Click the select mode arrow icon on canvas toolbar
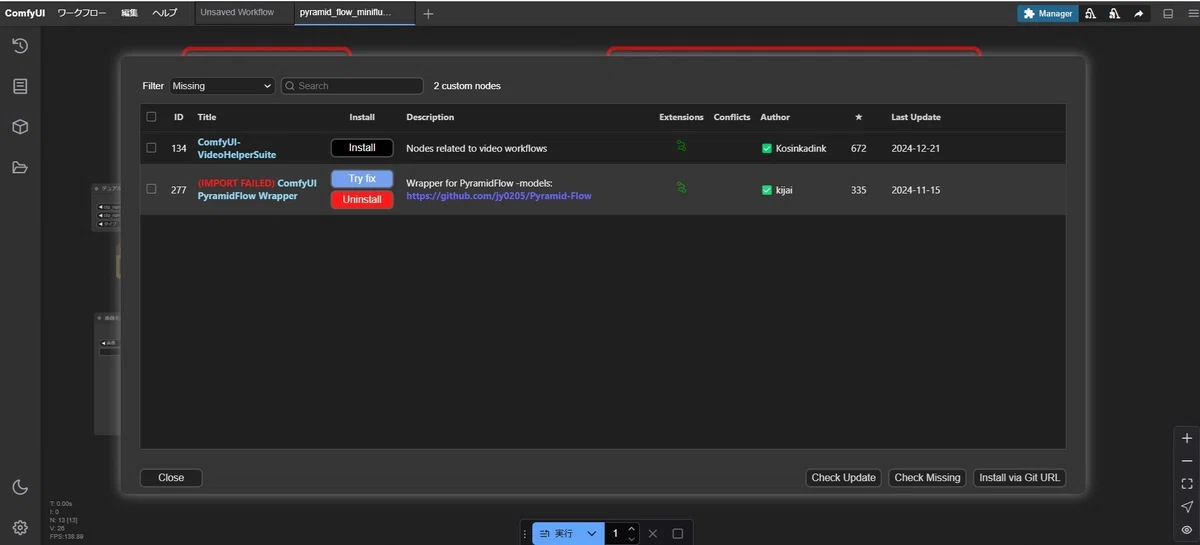 pyautogui.click(x=1187, y=507)
